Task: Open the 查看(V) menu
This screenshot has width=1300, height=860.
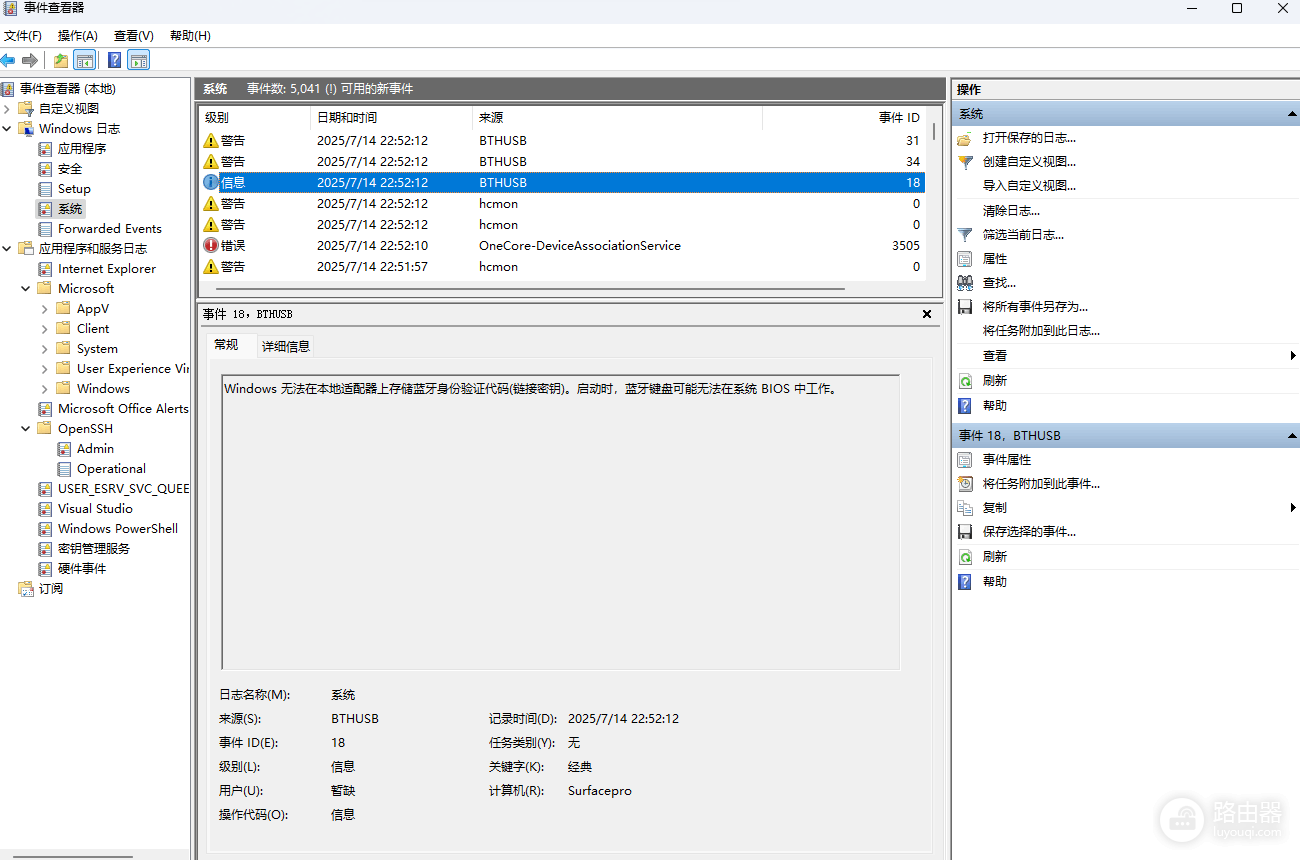Action: point(134,36)
